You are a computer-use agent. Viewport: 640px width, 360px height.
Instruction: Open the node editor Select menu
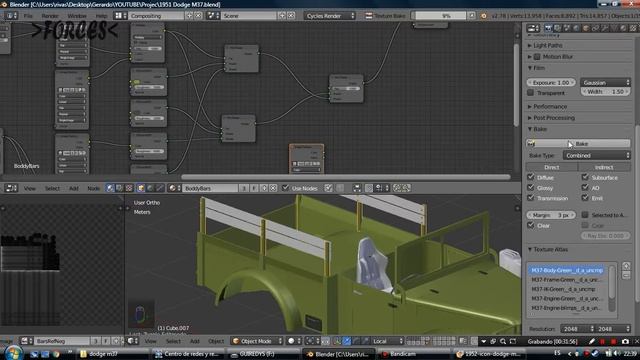(x=52, y=188)
